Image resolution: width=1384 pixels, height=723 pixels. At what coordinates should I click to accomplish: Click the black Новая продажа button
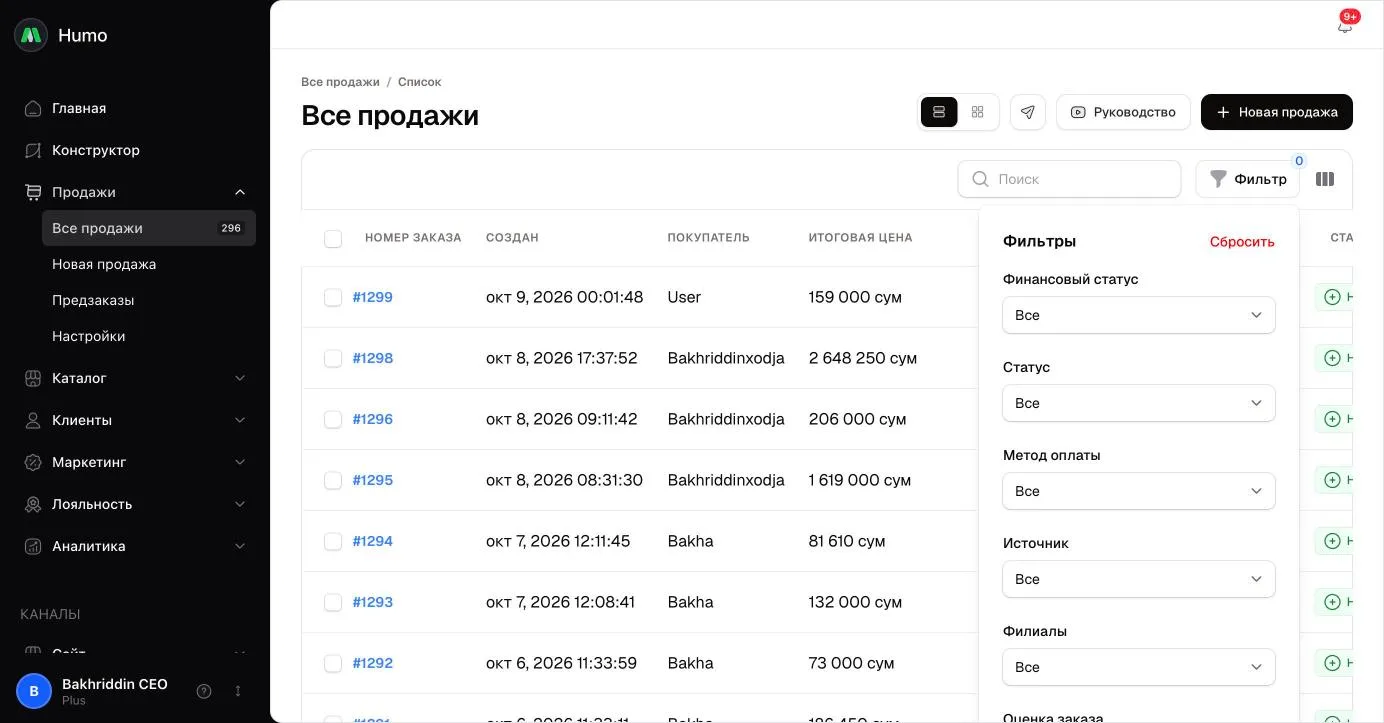coord(1277,112)
